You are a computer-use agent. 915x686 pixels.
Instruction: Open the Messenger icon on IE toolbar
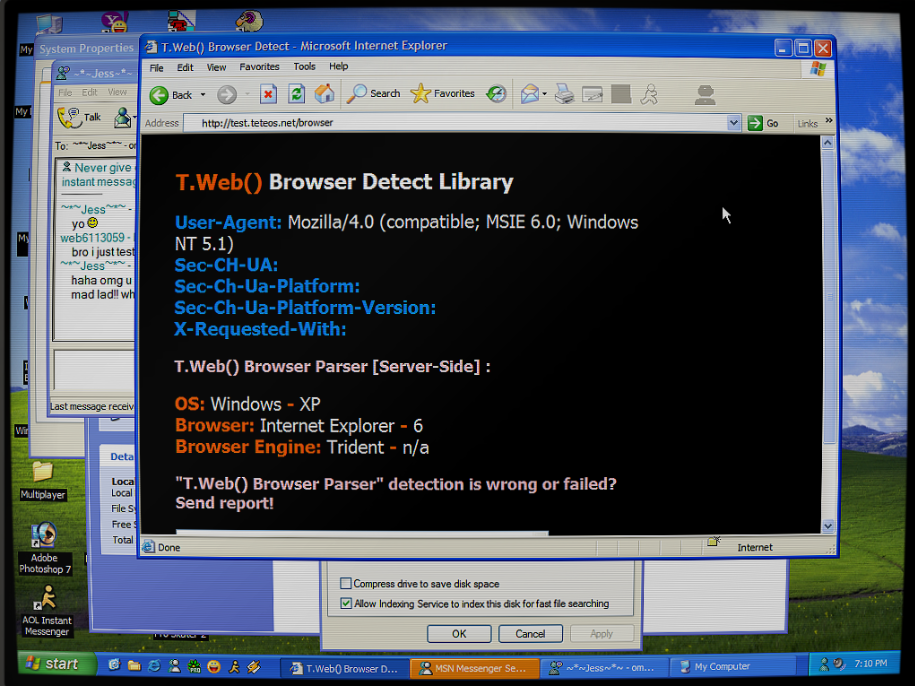click(705, 94)
